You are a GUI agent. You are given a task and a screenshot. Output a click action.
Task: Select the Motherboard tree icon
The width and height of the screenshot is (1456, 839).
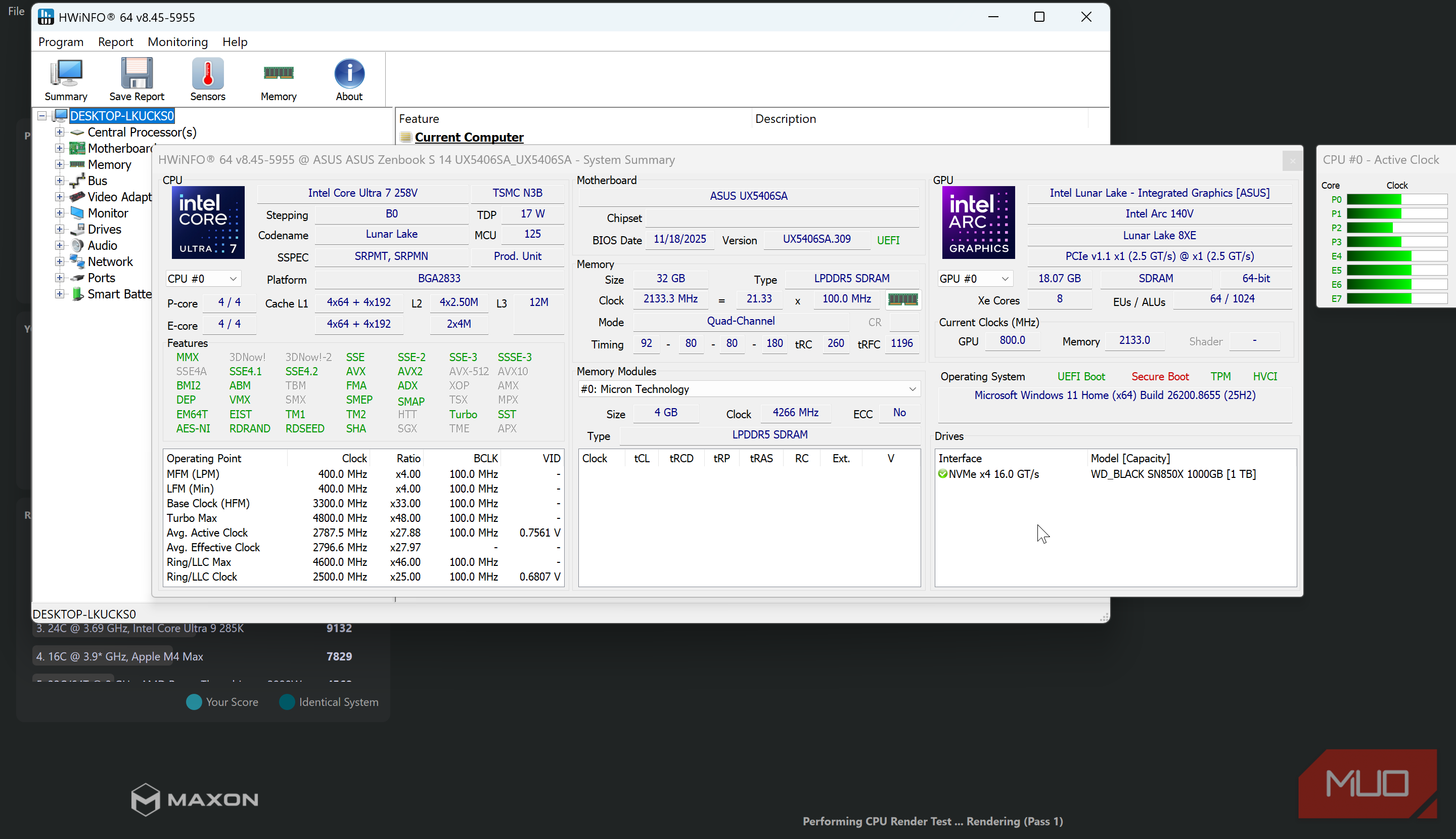[x=77, y=149]
